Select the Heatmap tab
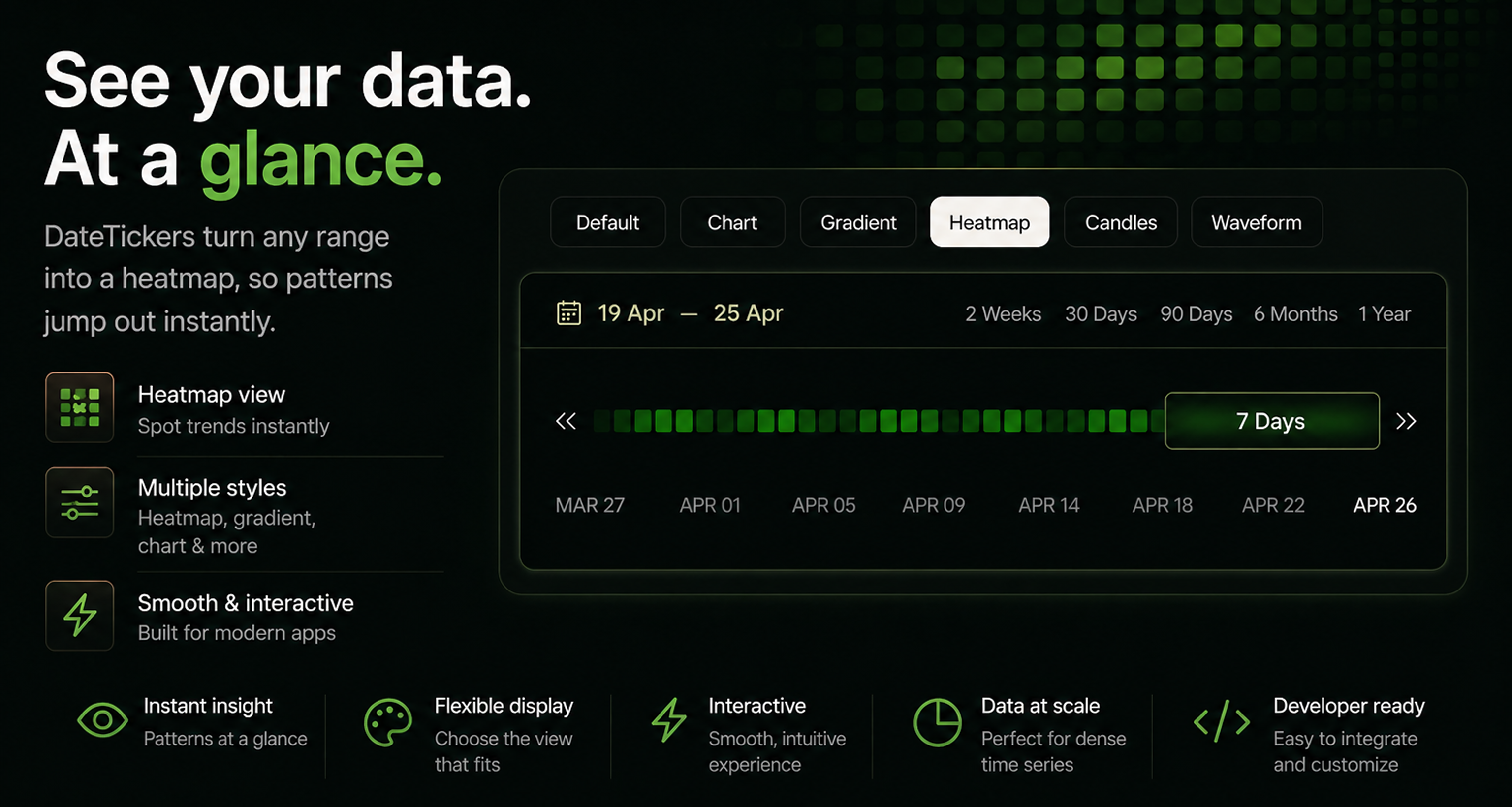 (x=990, y=222)
